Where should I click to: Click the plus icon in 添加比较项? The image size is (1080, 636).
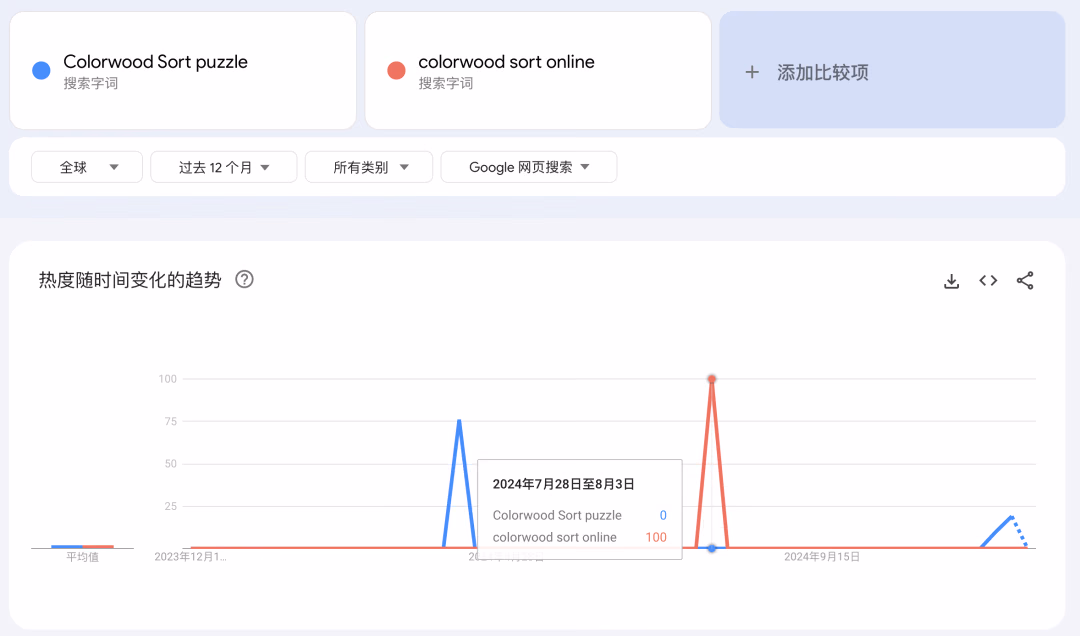(752, 72)
